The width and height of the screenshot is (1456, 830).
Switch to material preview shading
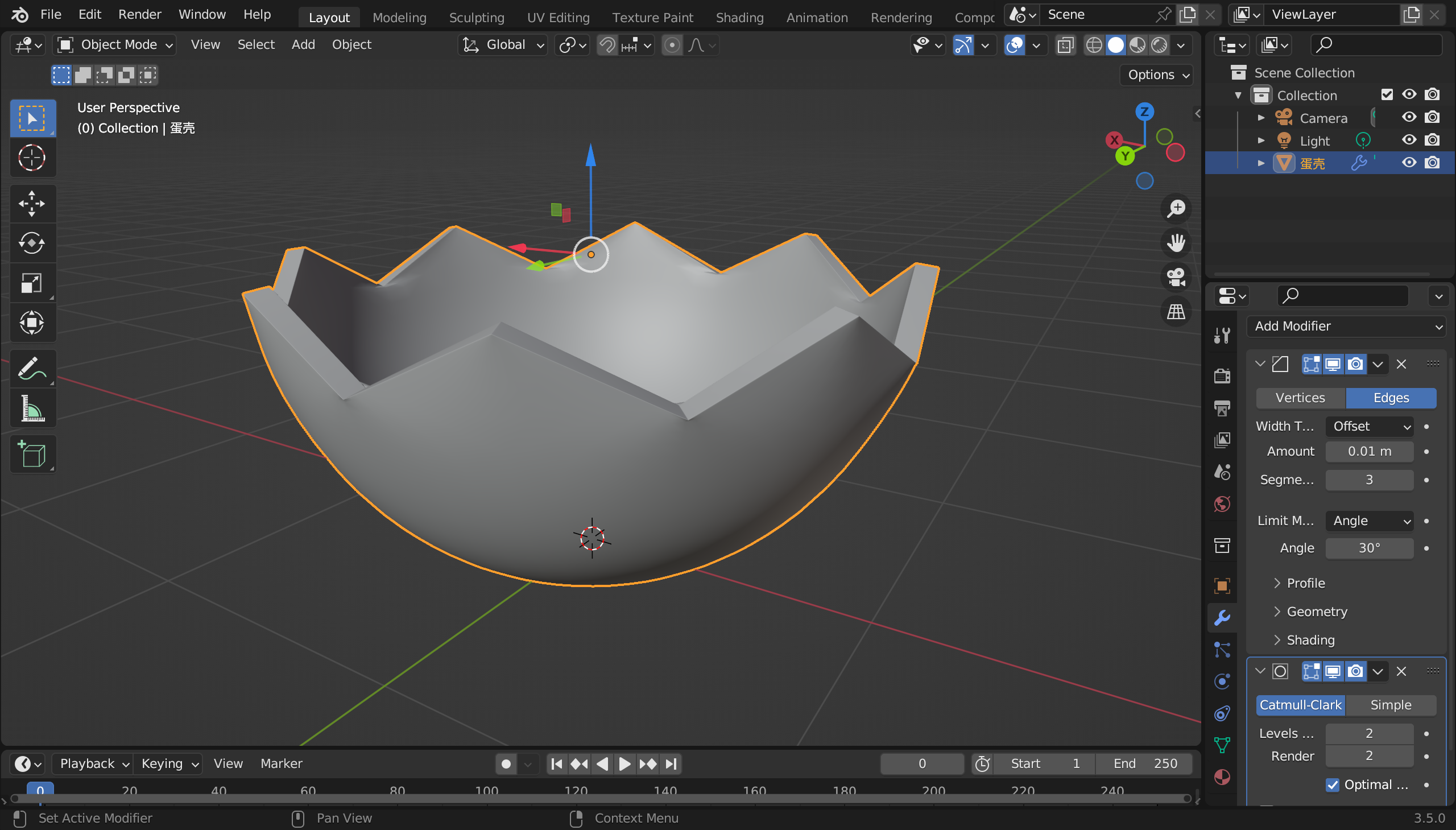(x=1137, y=45)
